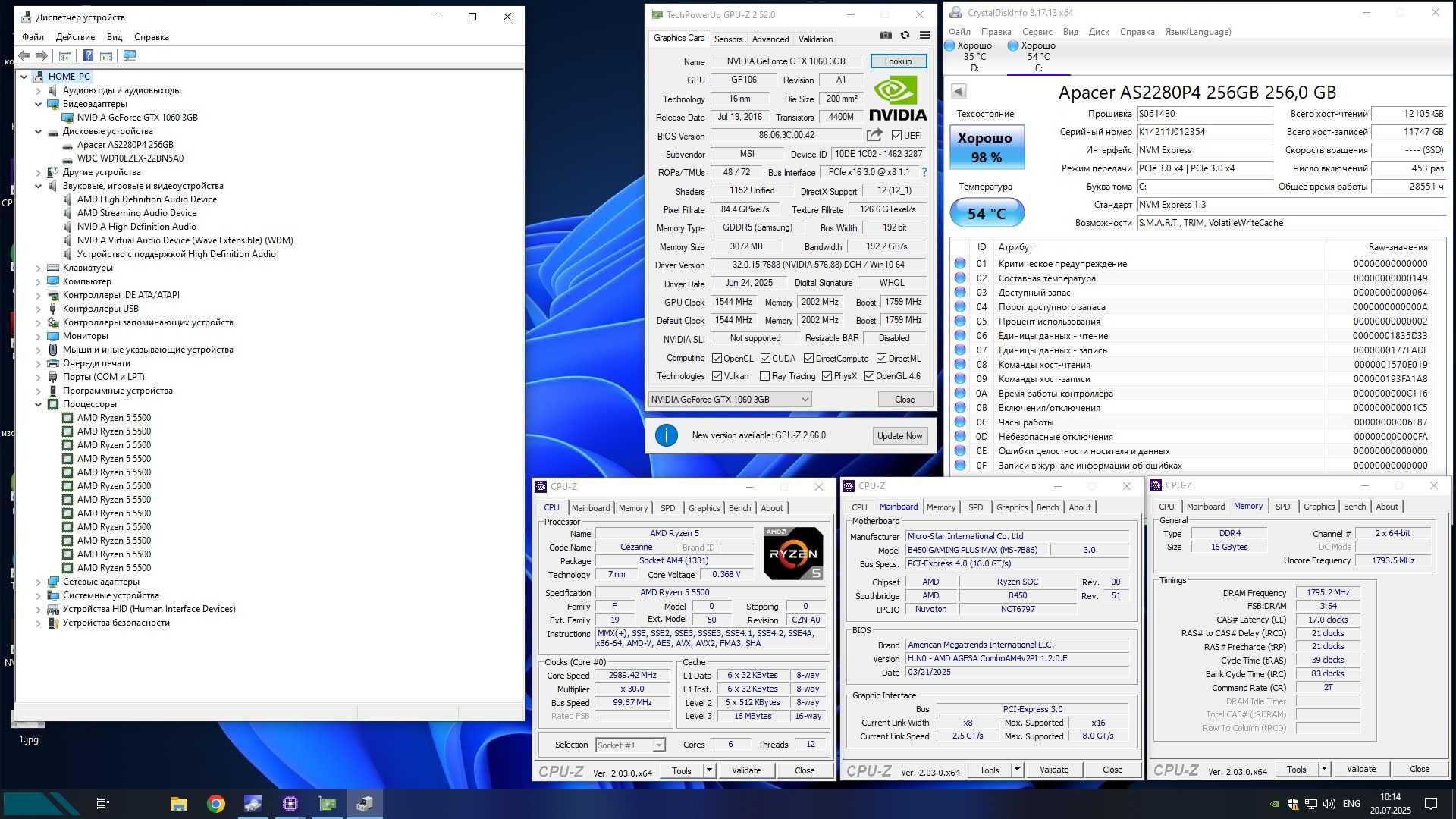Toggle the OpenCL checkbox
The image size is (1456, 819).
(x=717, y=359)
